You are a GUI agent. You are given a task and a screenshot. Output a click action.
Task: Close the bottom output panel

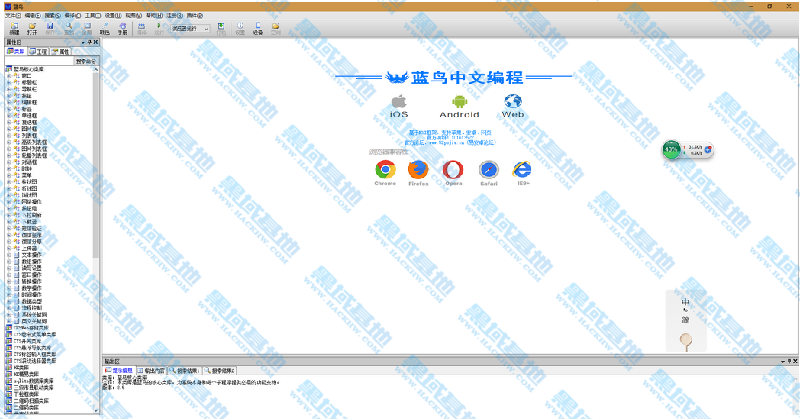[795, 361]
